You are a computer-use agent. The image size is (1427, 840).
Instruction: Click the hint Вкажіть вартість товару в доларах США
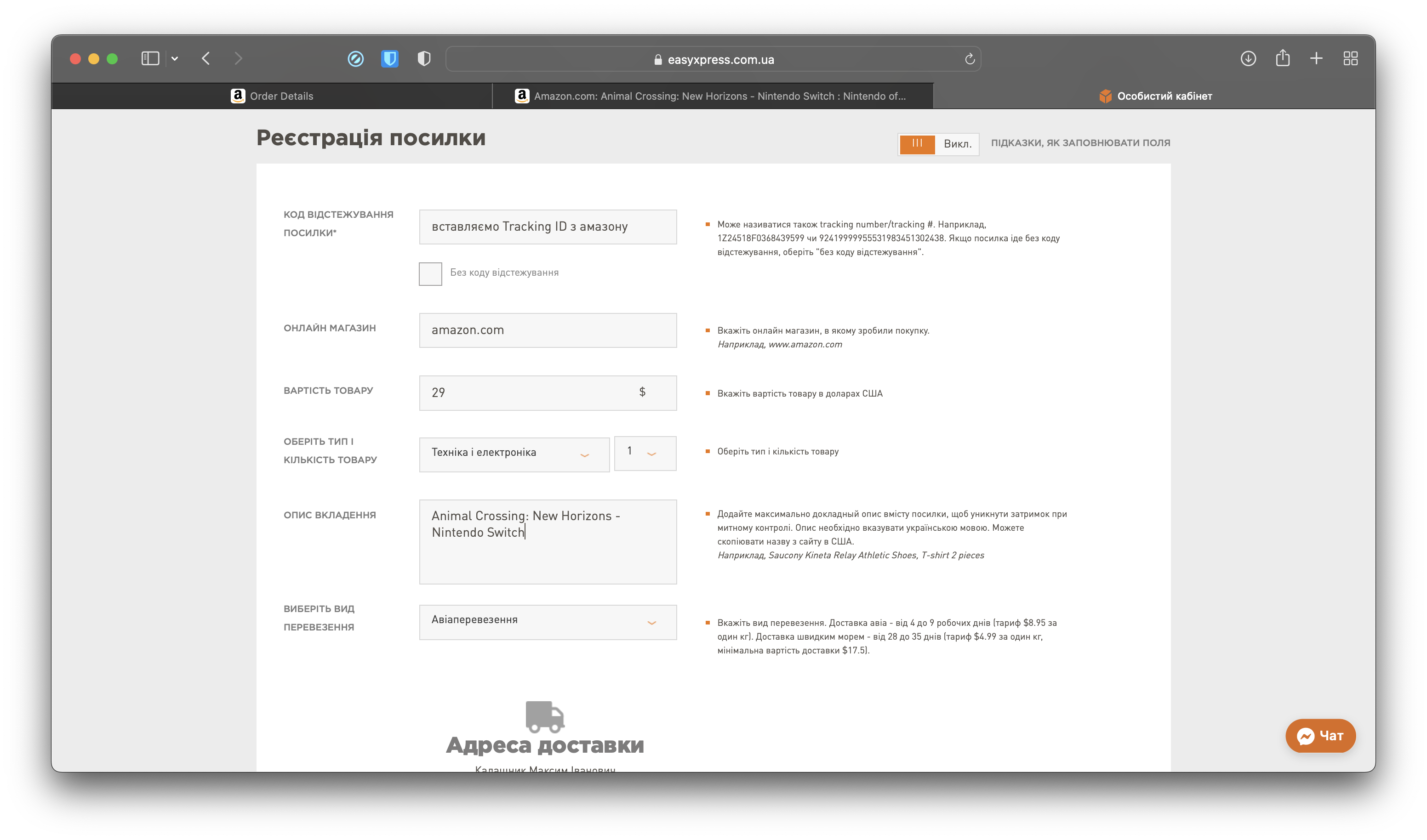pos(800,394)
